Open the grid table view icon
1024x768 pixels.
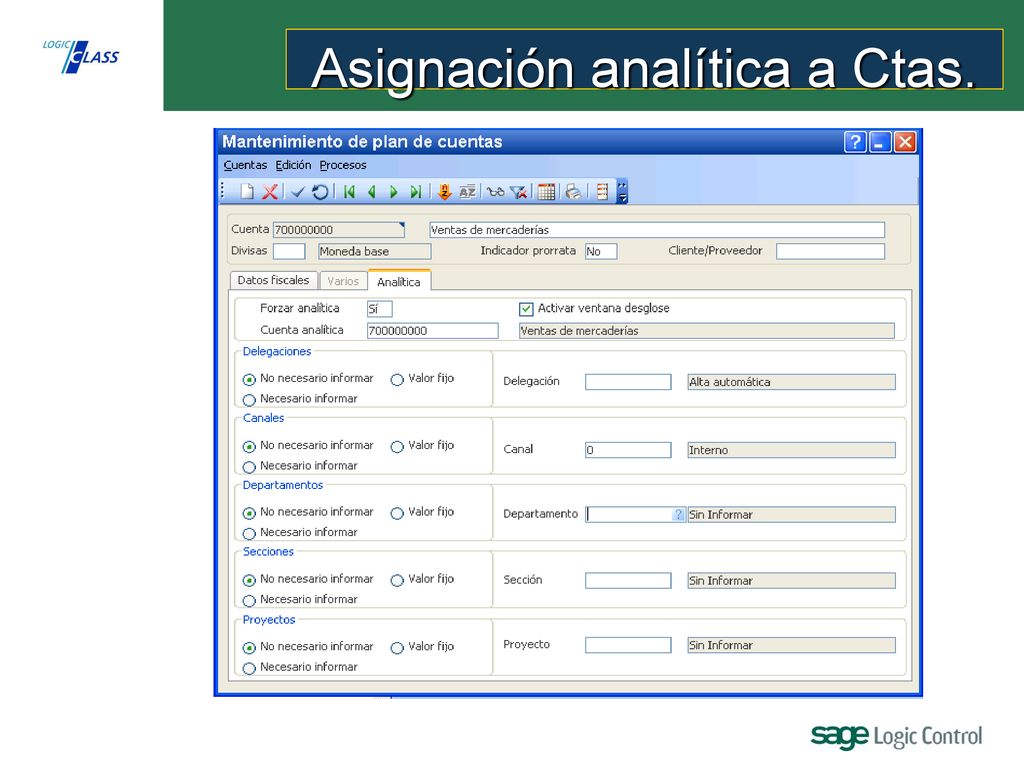547,191
